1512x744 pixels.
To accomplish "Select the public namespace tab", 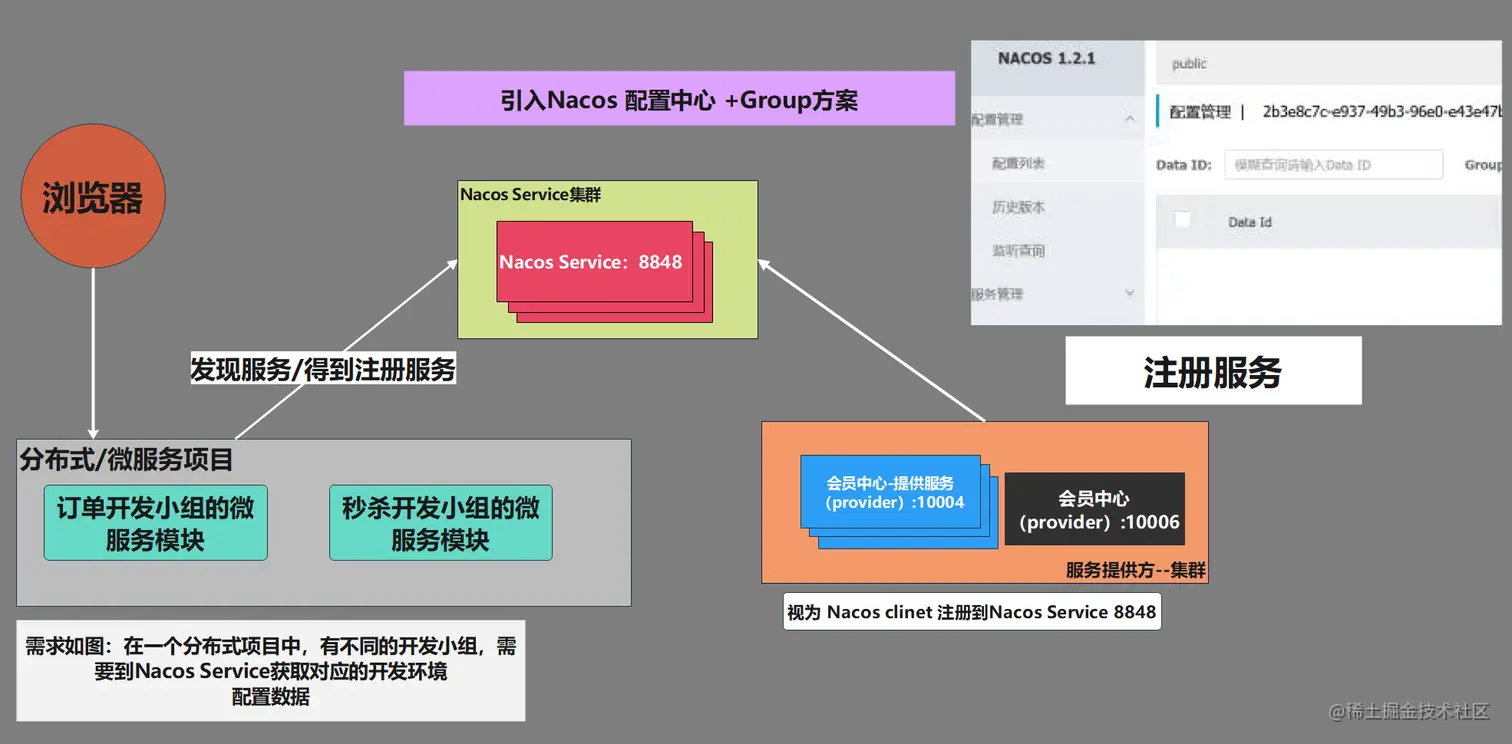I will tap(1189, 64).
